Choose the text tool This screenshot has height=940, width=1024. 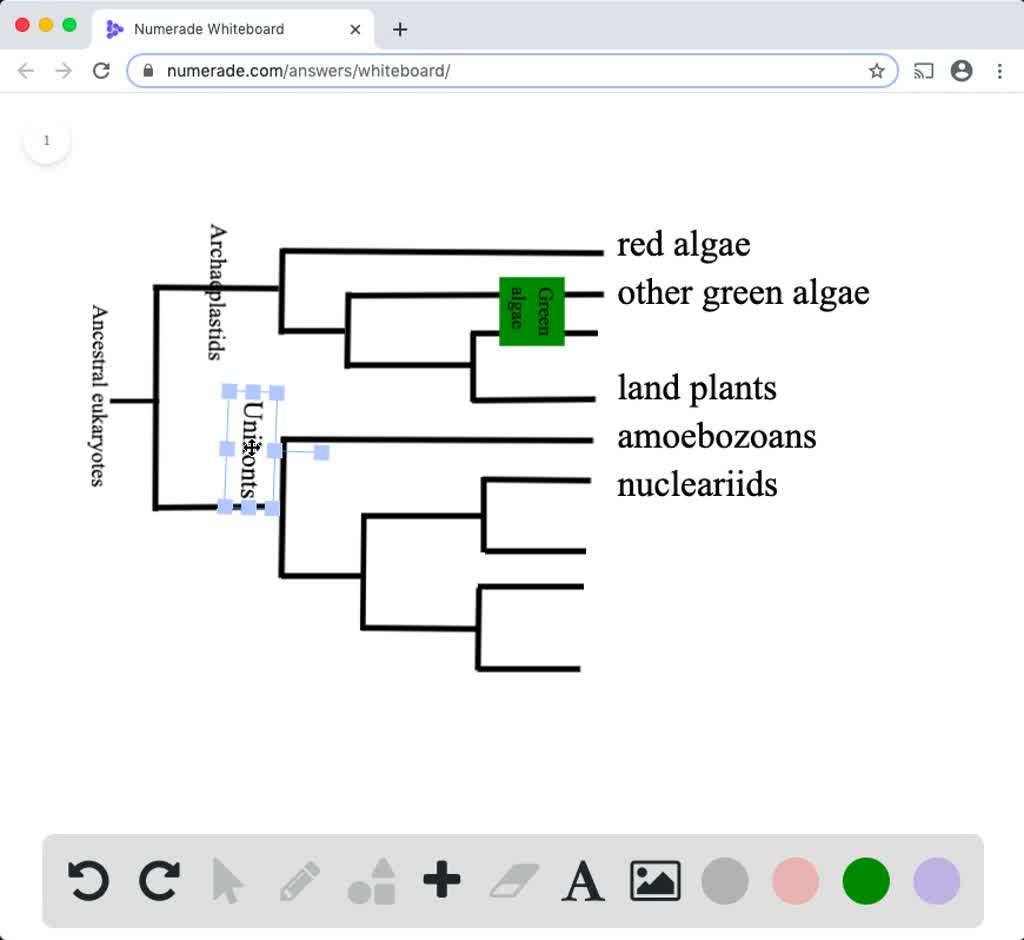click(x=583, y=881)
